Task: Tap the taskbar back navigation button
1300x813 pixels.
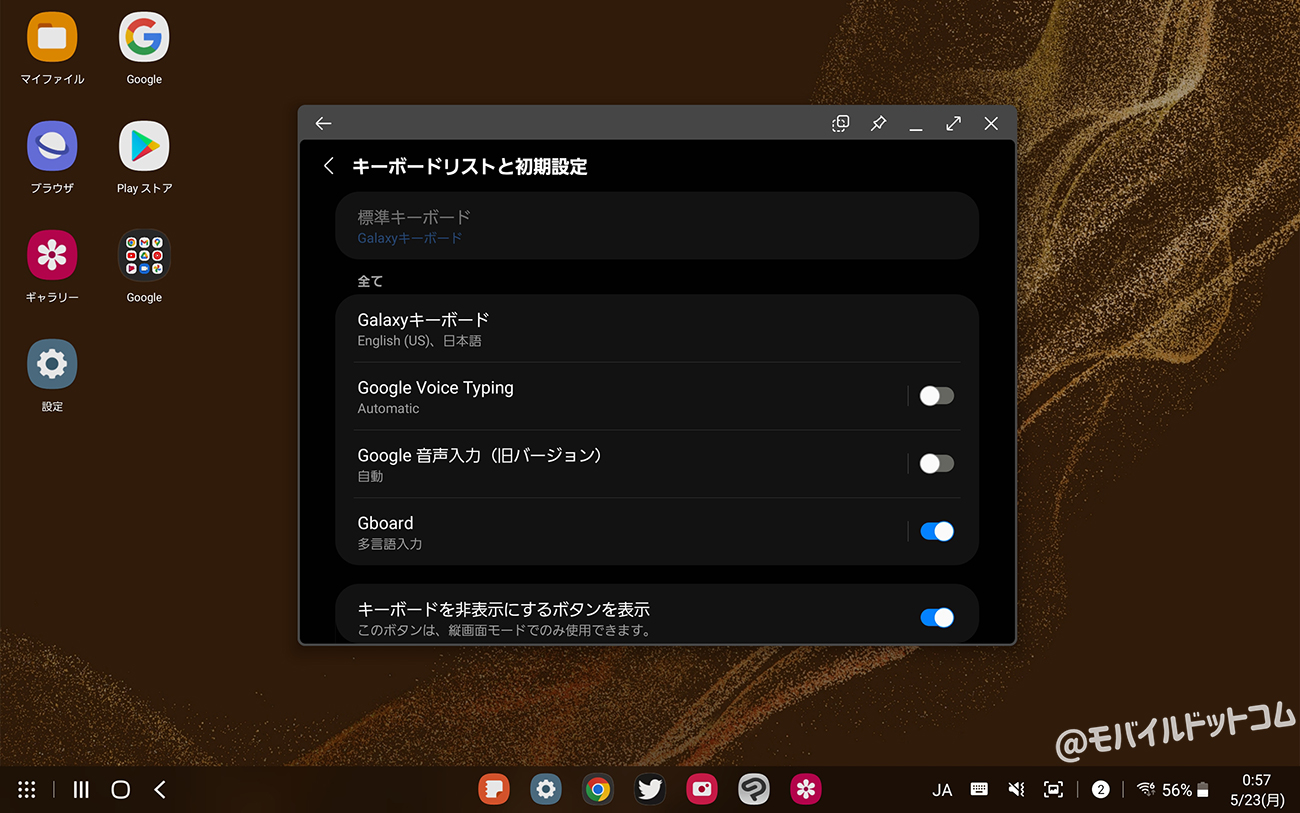Action: (160, 789)
